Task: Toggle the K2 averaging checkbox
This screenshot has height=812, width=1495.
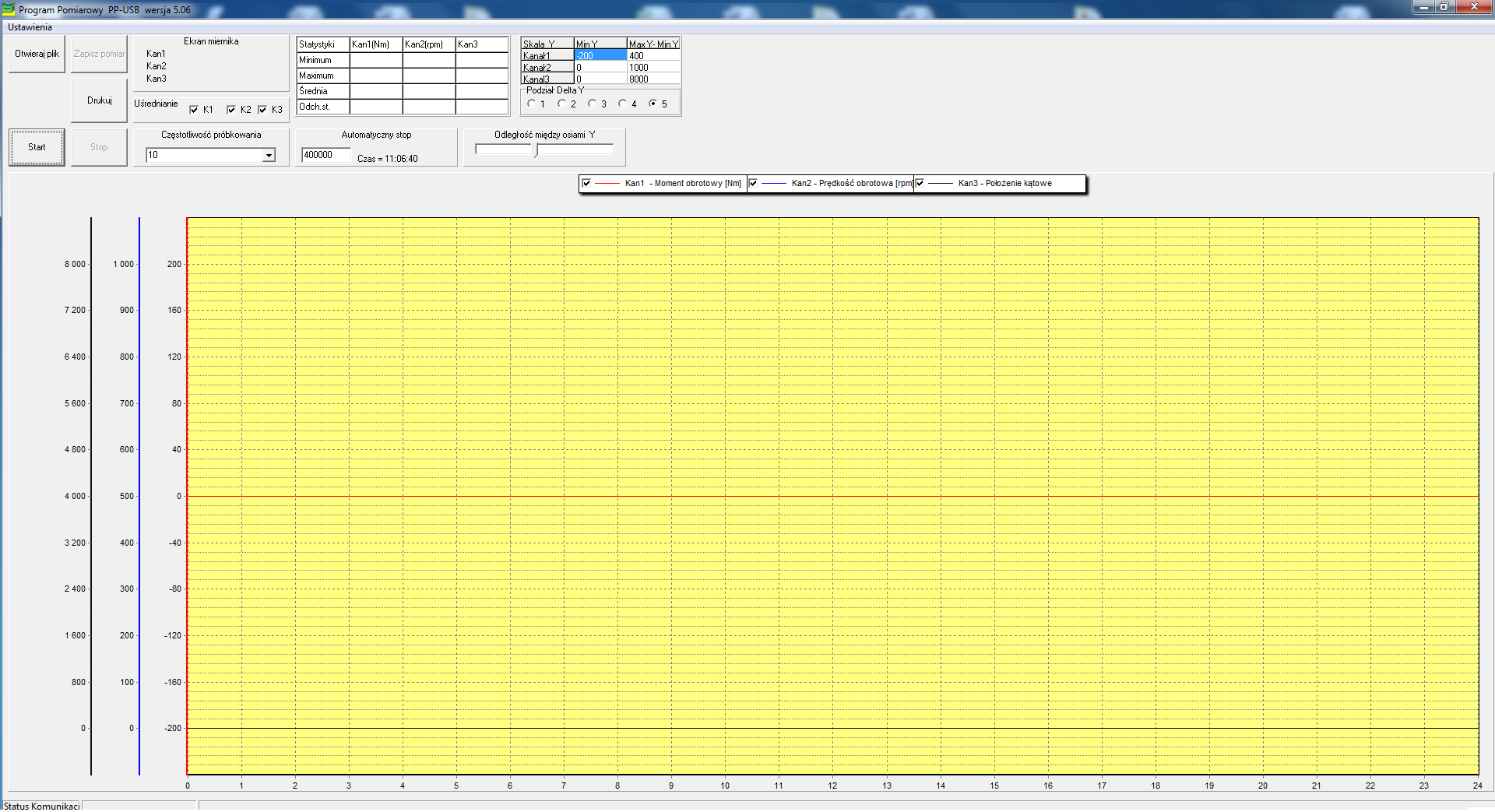Action: click(x=231, y=110)
